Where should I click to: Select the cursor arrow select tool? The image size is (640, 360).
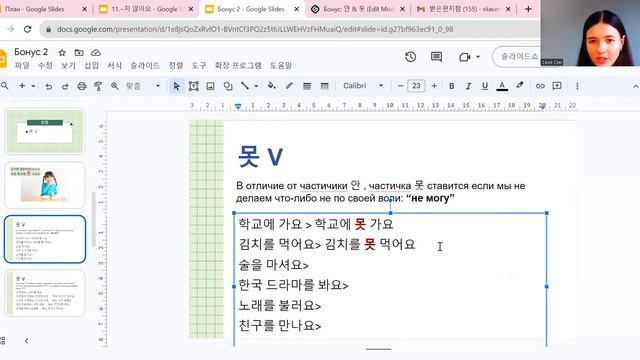click(x=176, y=86)
